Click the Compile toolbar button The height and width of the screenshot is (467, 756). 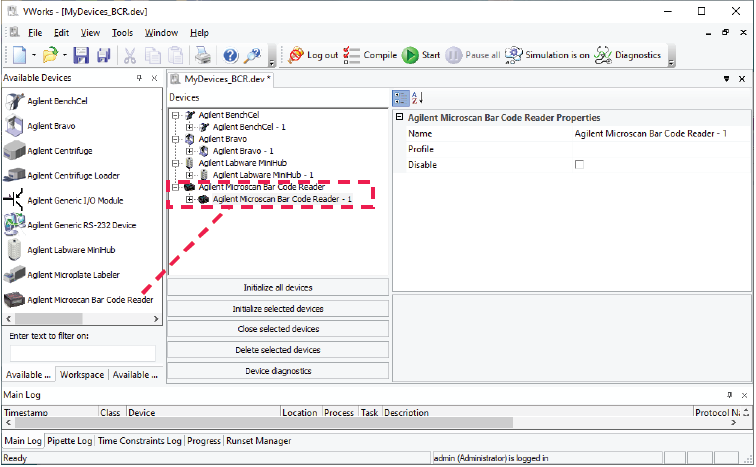point(370,55)
